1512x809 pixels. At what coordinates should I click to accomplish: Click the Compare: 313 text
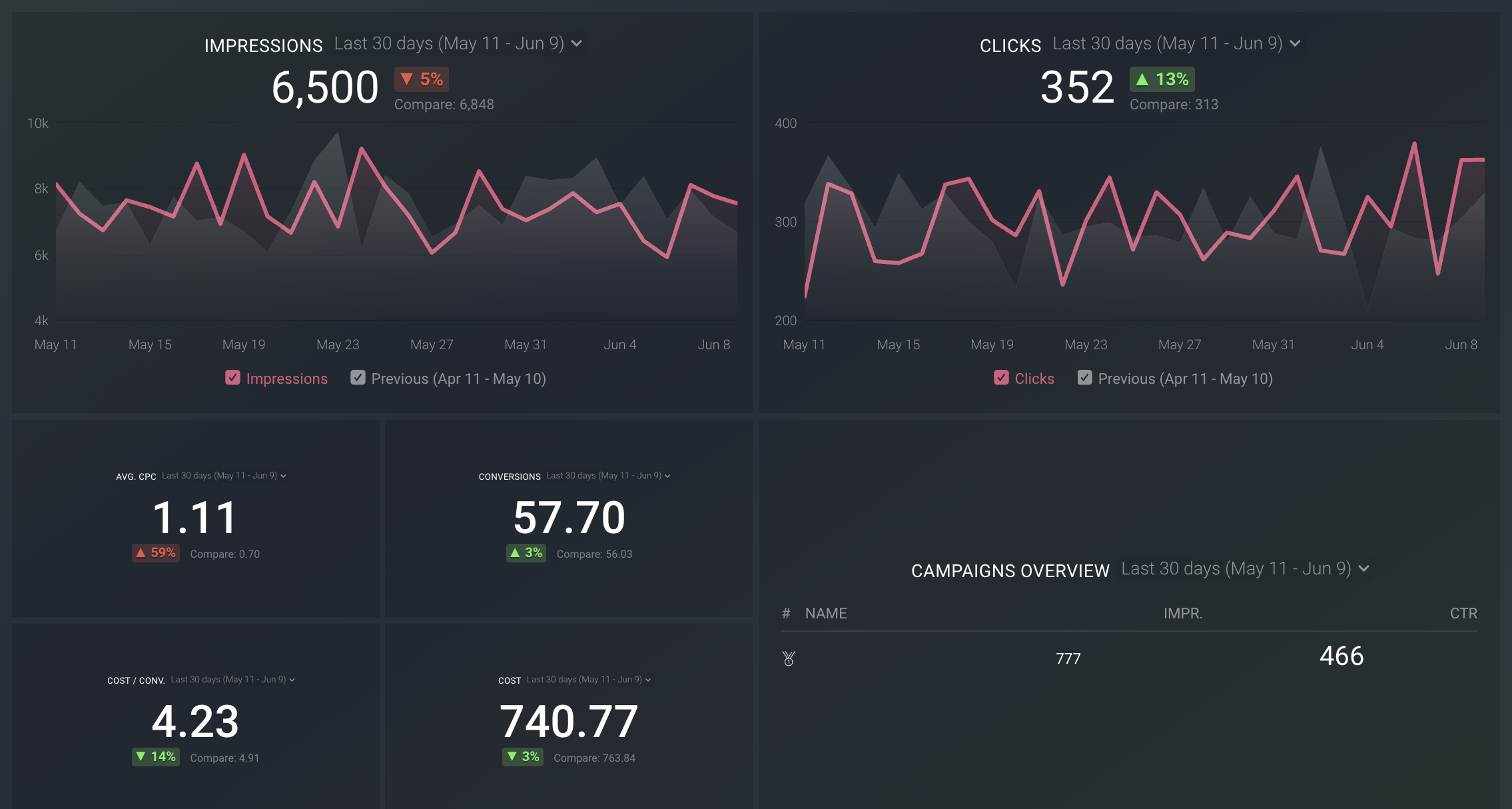[1174, 105]
